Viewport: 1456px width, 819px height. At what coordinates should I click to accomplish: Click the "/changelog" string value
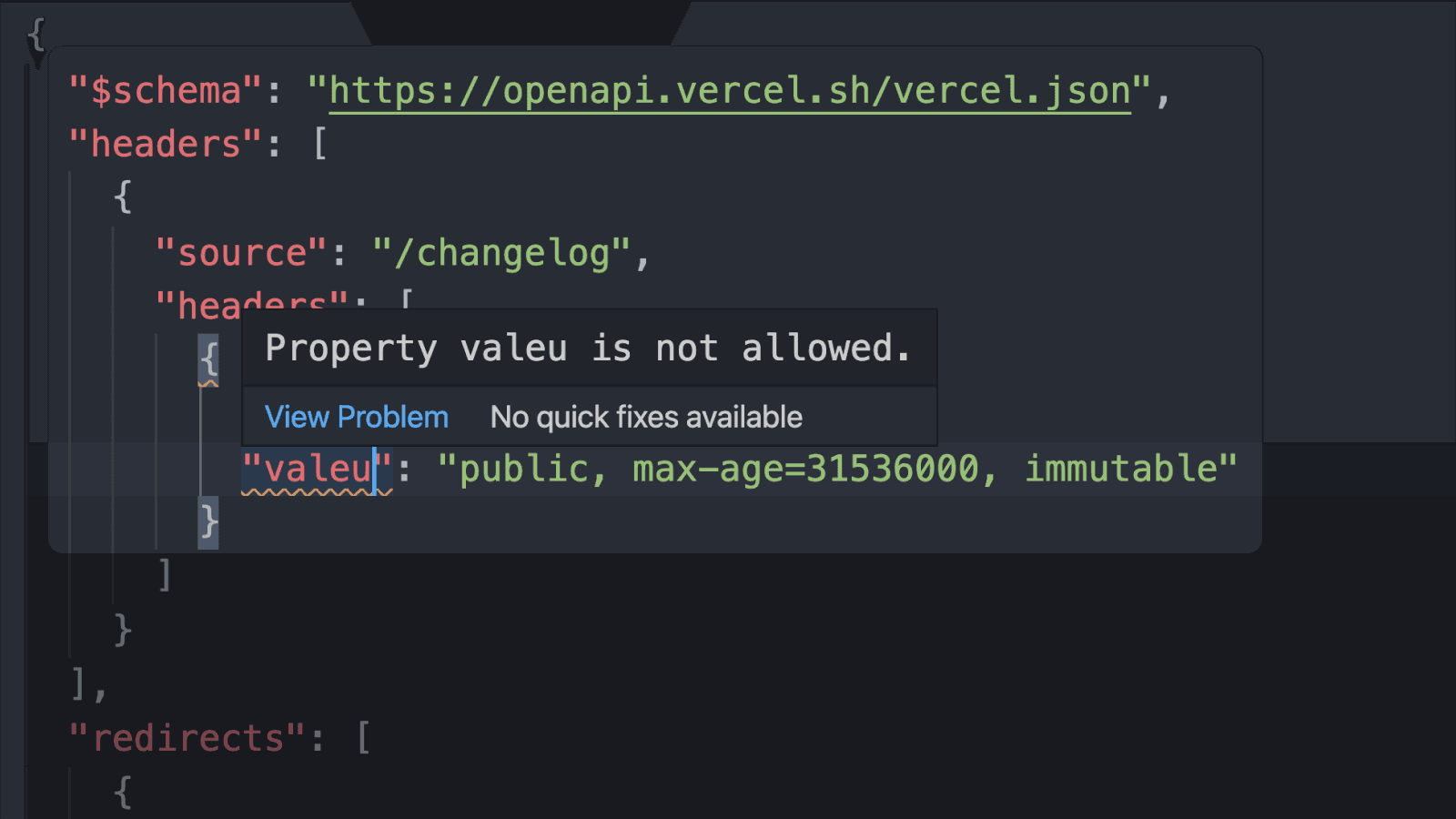coord(501,253)
